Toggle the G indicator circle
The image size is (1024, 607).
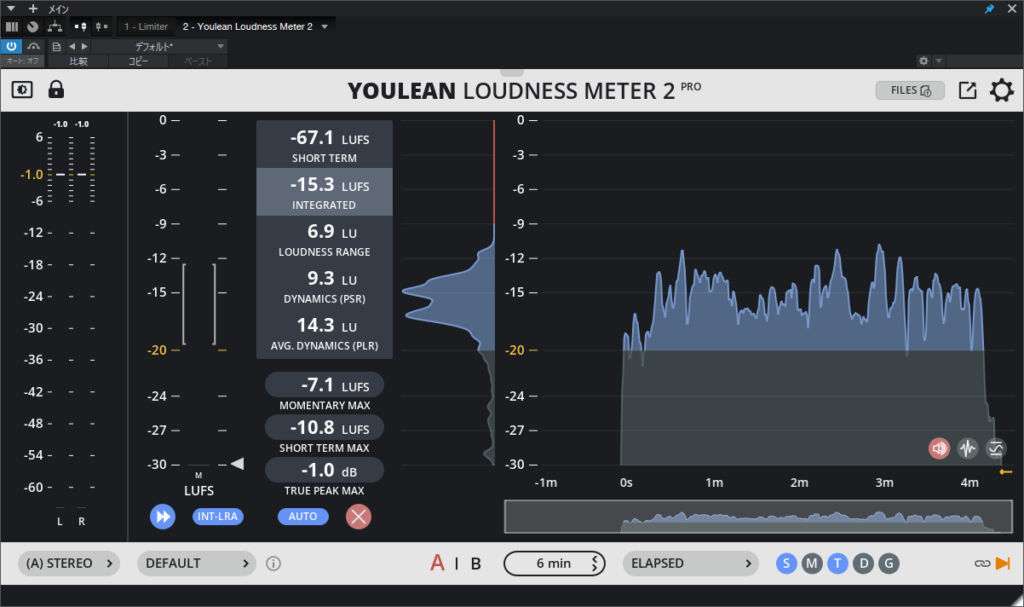point(889,563)
